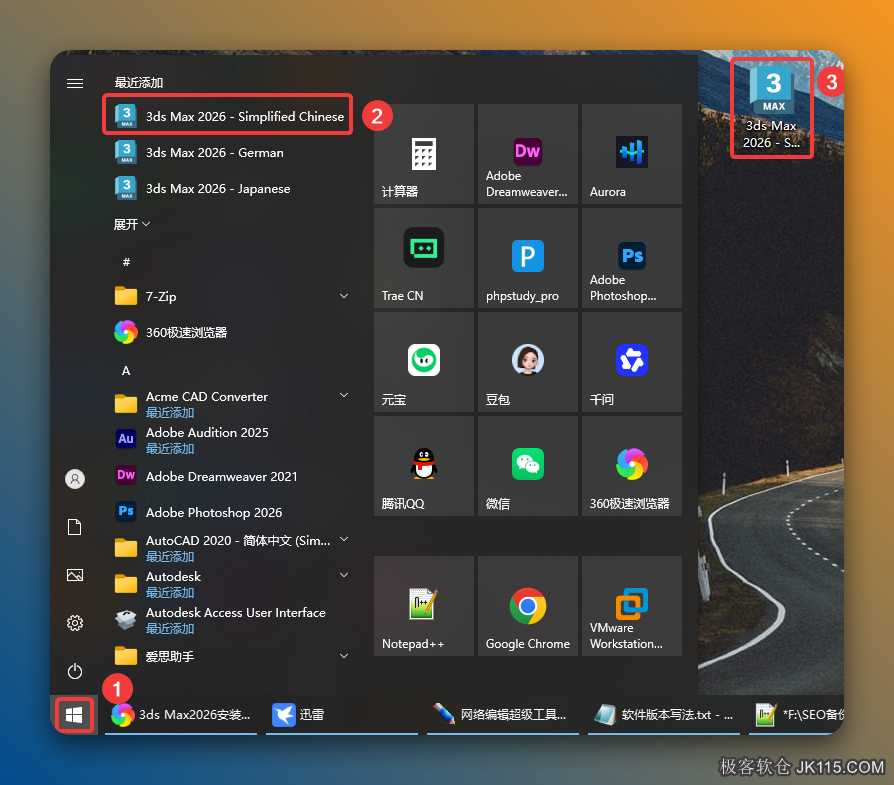The width and height of the screenshot is (894, 785).
Task: Launch the 微信 tile
Action: click(527, 466)
